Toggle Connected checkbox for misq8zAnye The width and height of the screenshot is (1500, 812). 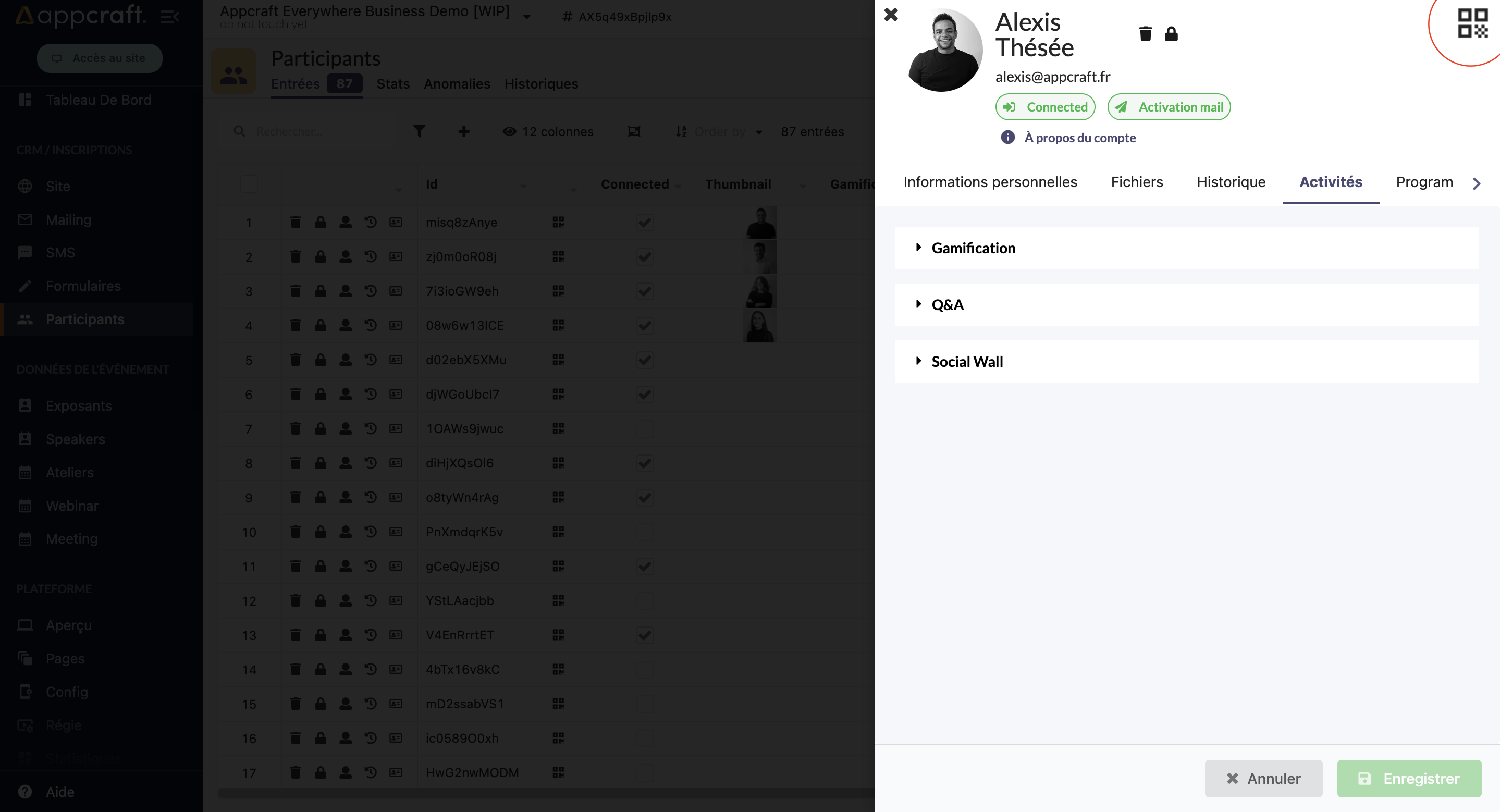[x=645, y=223]
